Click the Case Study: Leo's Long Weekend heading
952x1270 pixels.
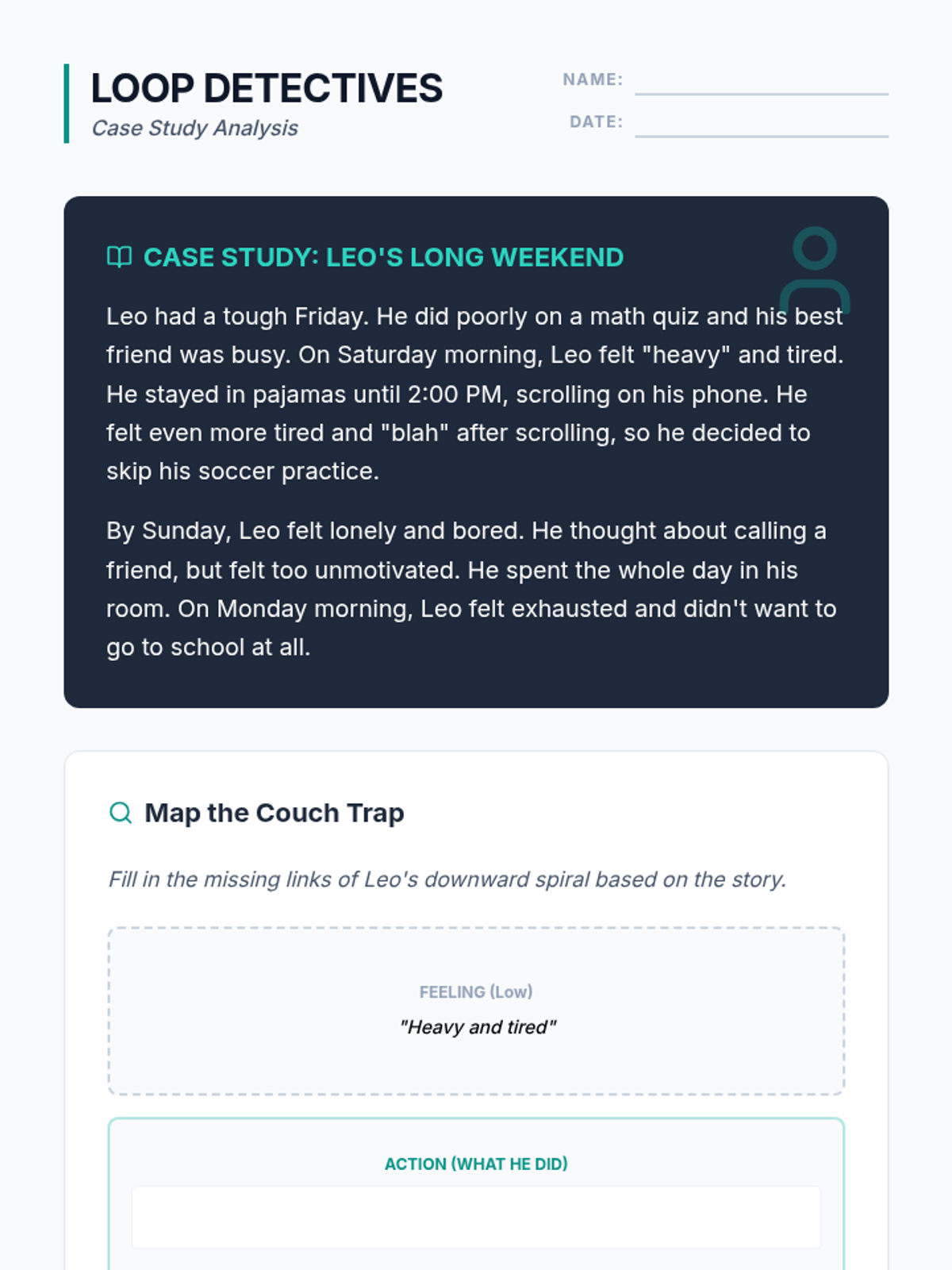[383, 257]
